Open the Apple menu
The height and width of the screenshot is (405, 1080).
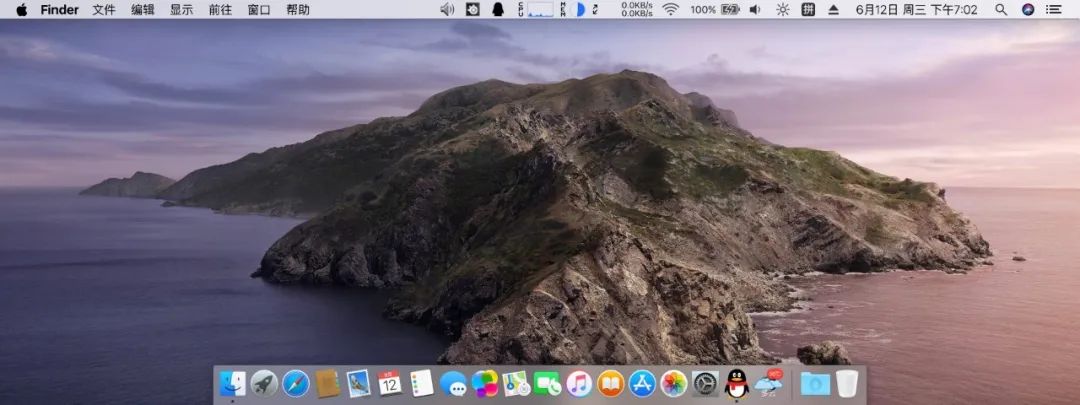point(21,10)
